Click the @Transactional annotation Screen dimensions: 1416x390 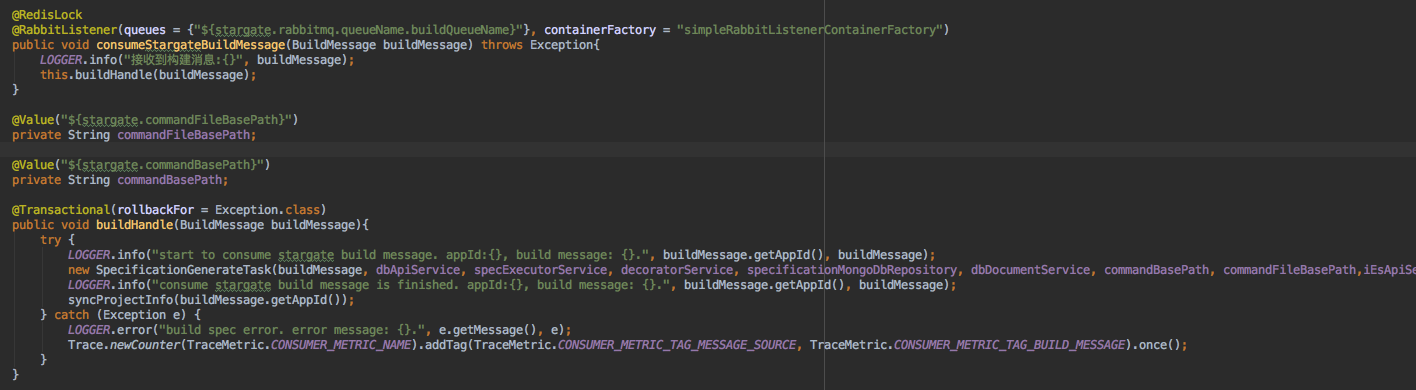[x=61, y=210]
